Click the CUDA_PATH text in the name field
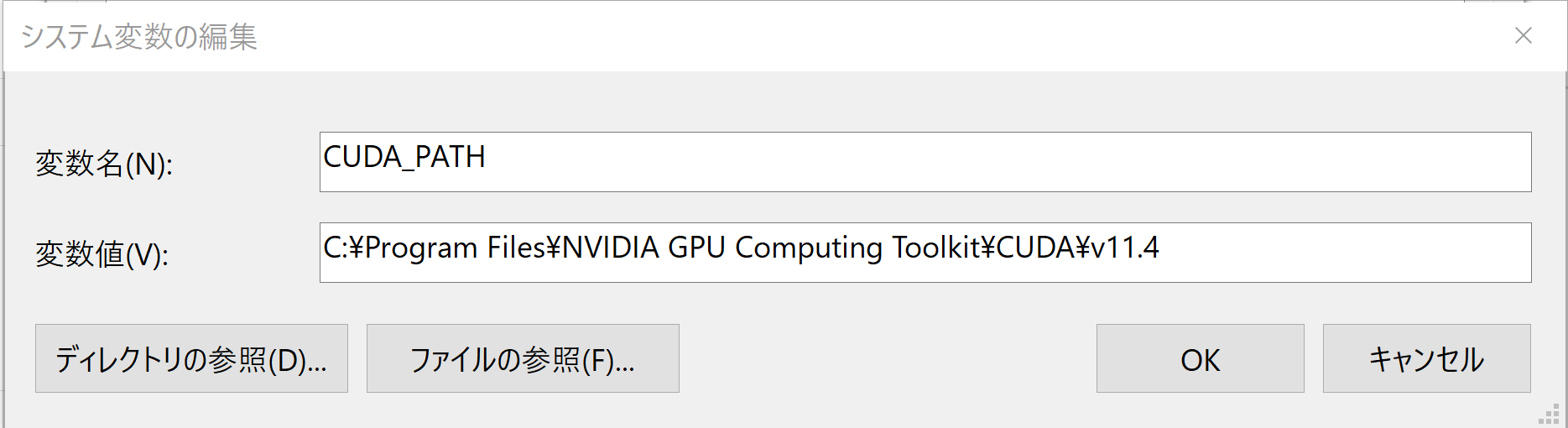This screenshot has width=1568, height=428. click(x=404, y=157)
